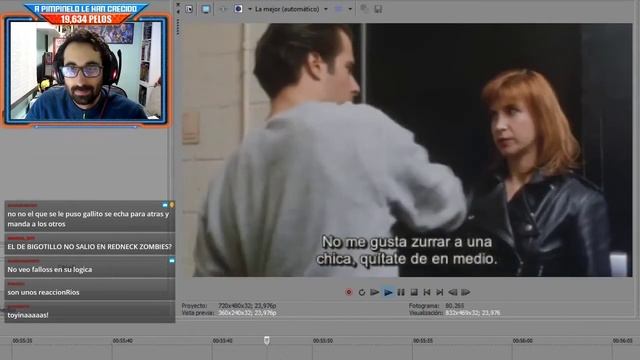The image size is (640, 360).
Task: Pause the video preview
Action: click(401, 292)
